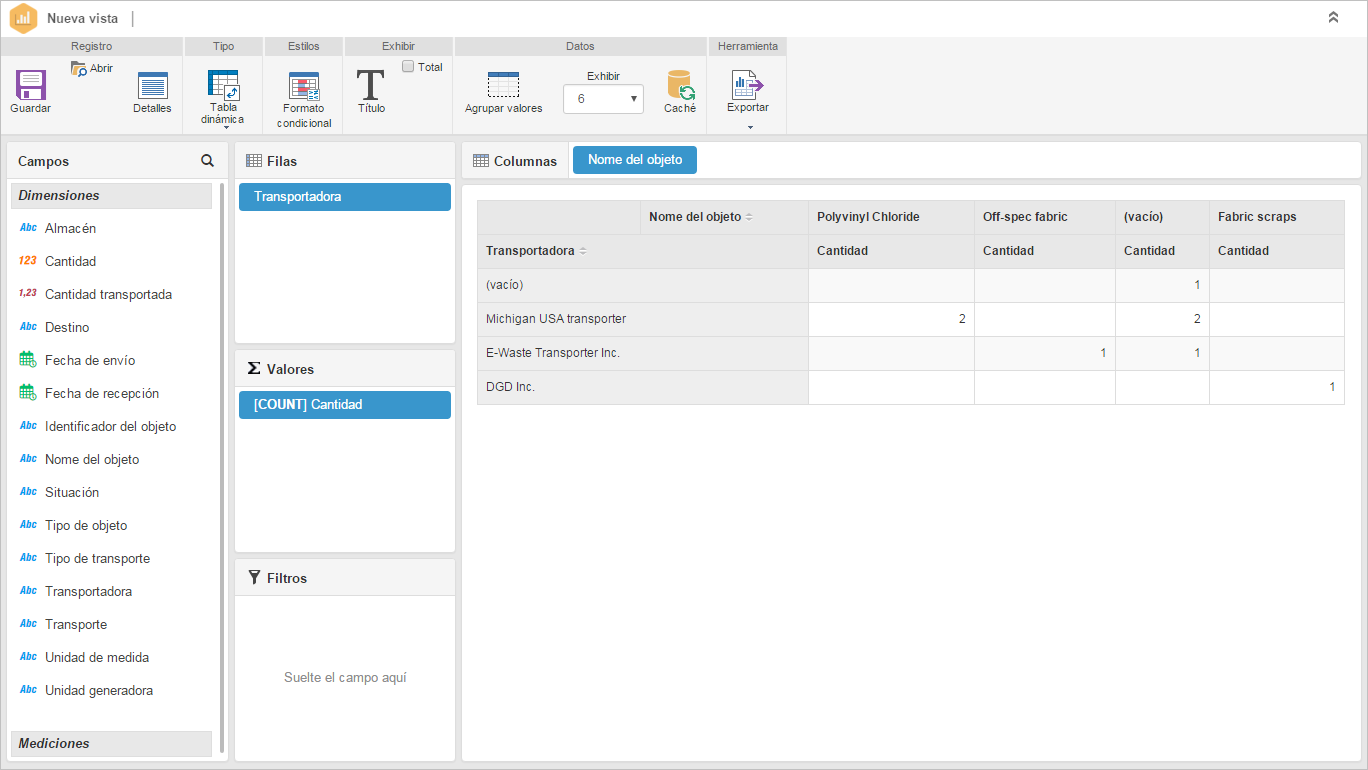The width and height of the screenshot is (1368, 770).
Task: Select the Fecha de envío field
Action: tap(90, 360)
